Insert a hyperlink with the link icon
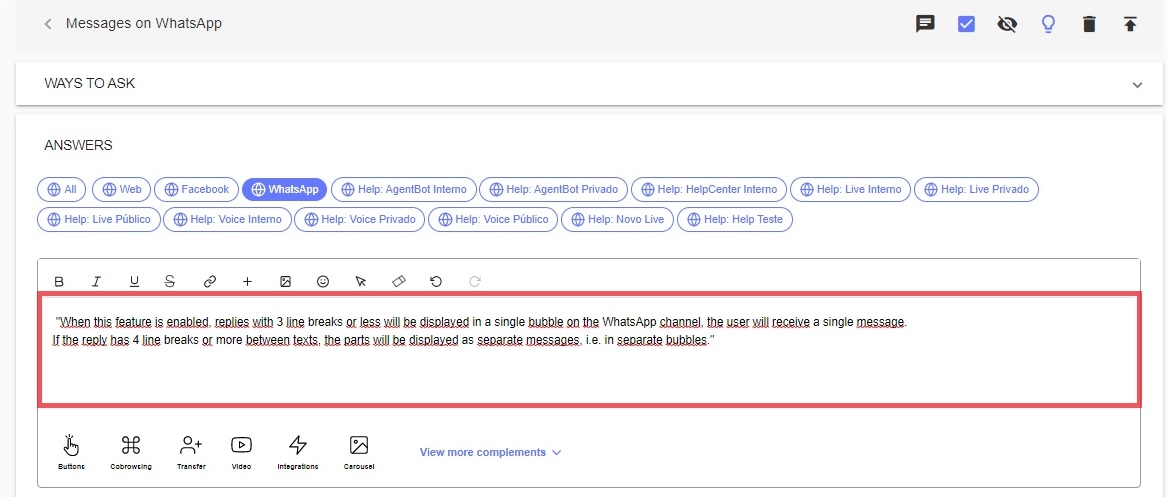The image size is (1167, 497). tap(210, 281)
